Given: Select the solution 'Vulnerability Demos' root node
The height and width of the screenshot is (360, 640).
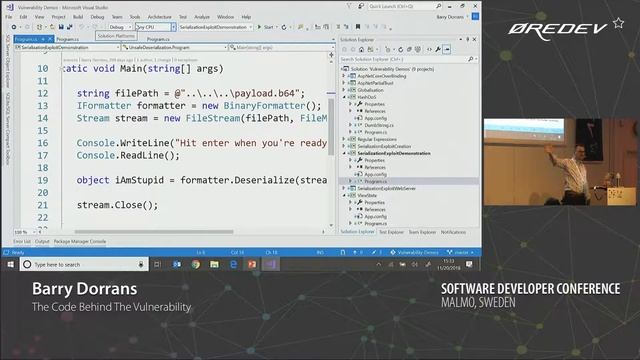Looking at the screenshot, I should (x=392, y=69).
